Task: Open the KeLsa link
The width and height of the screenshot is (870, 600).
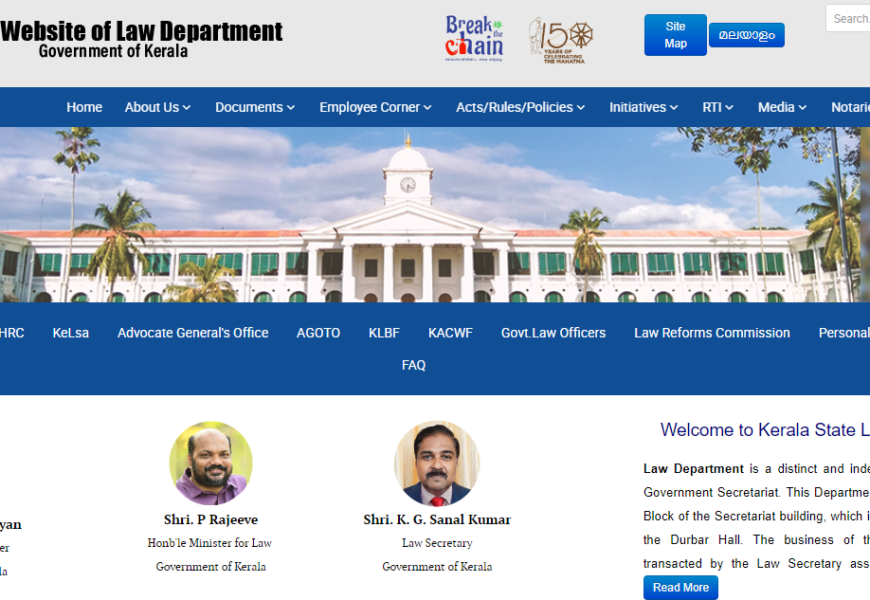Action: point(70,333)
